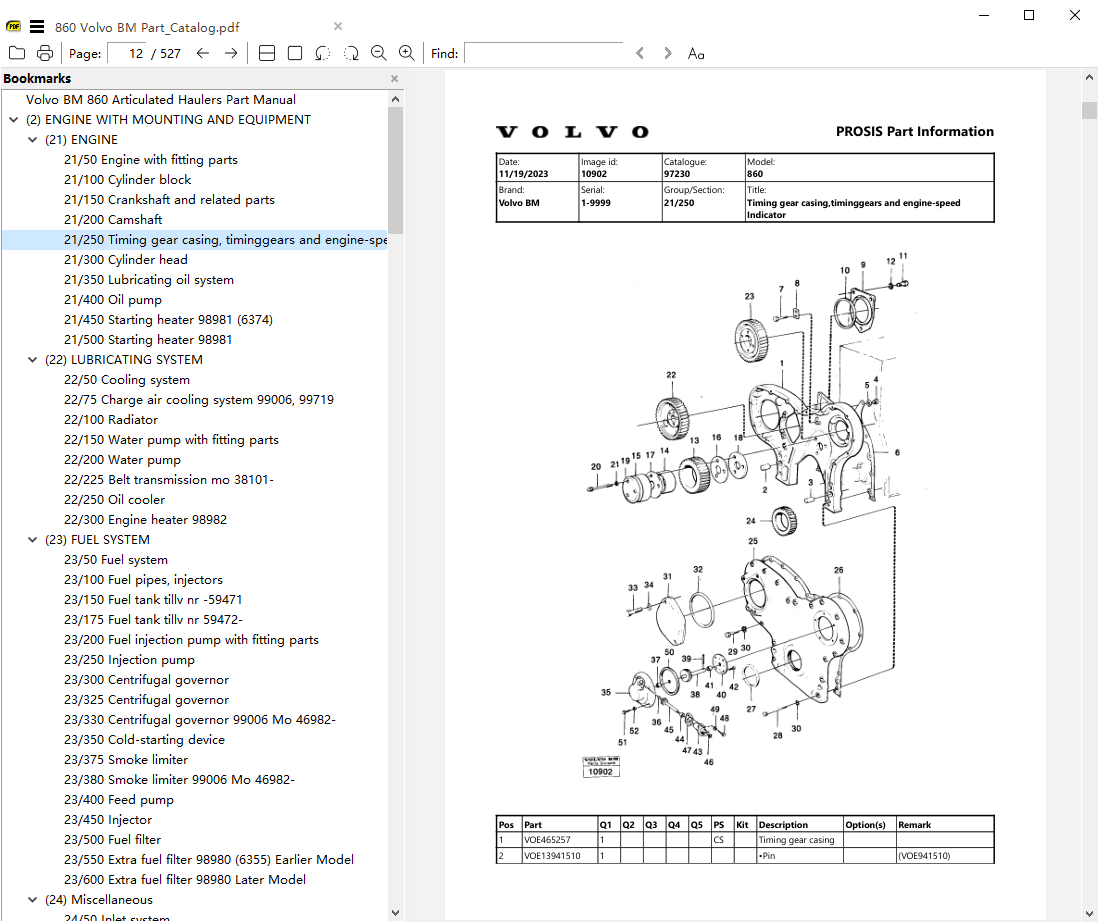
Task: Rotate the page counterclockwise
Action: pyautogui.click(x=322, y=53)
